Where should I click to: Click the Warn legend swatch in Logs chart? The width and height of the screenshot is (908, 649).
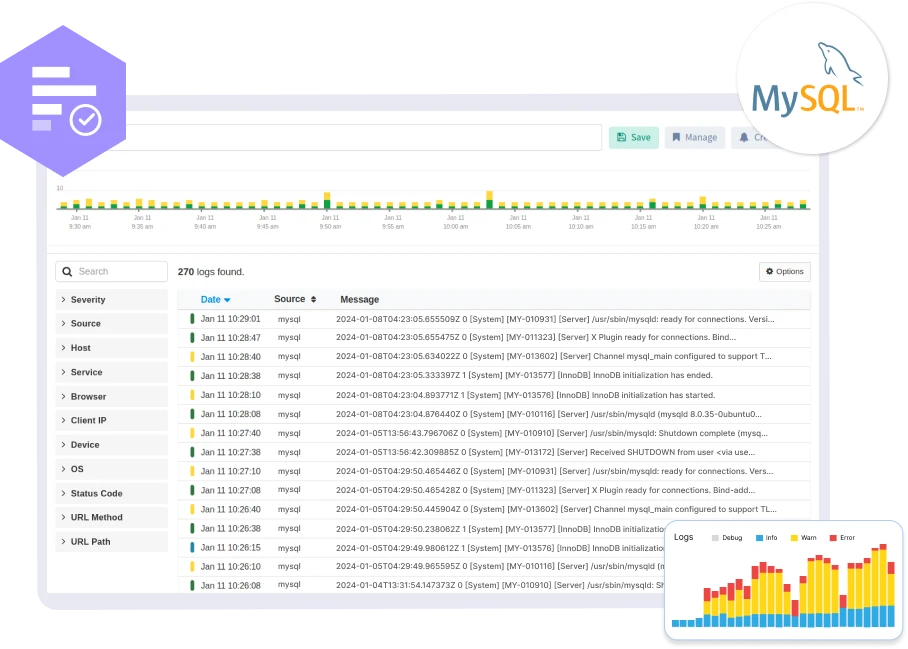coord(794,538)
